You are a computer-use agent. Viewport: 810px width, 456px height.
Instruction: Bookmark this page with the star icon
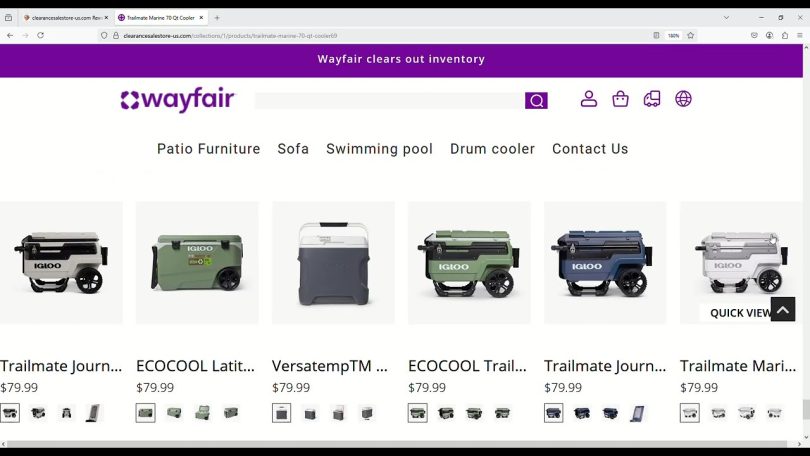[691, 36]
